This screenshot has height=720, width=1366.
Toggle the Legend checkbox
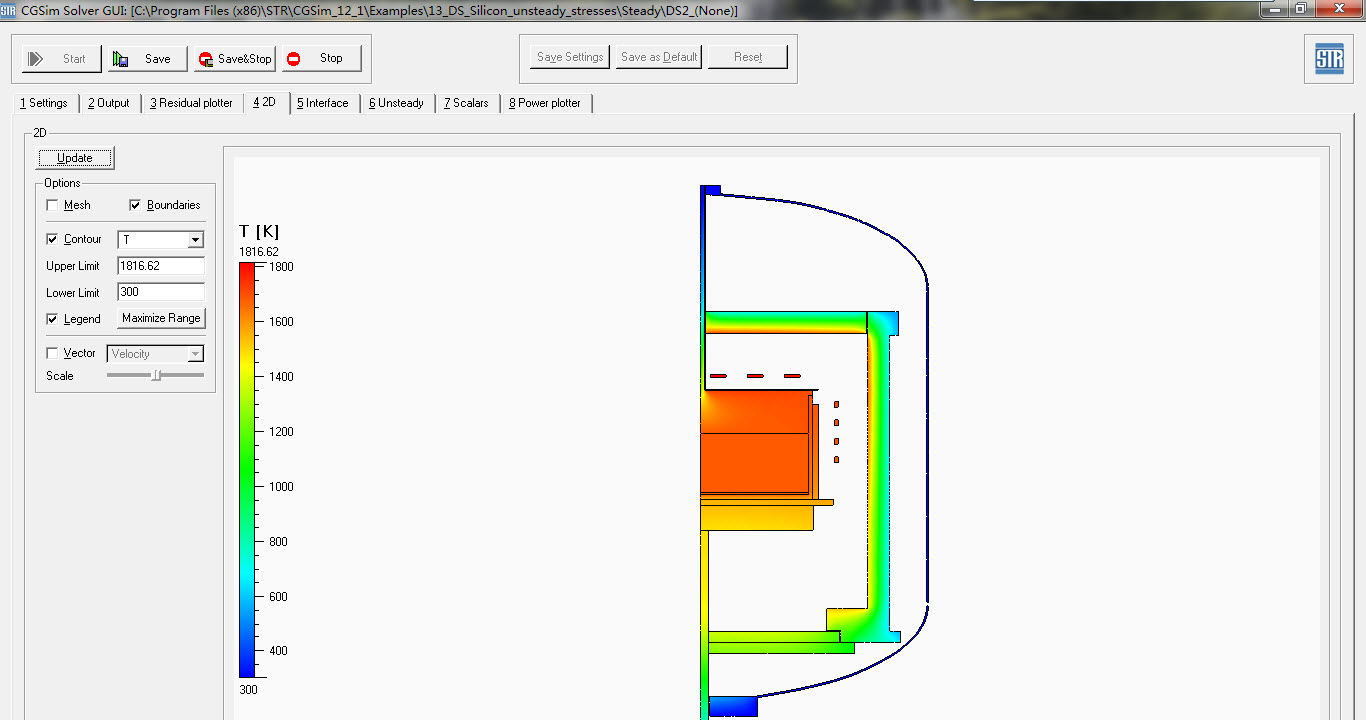tap(53, 319)
